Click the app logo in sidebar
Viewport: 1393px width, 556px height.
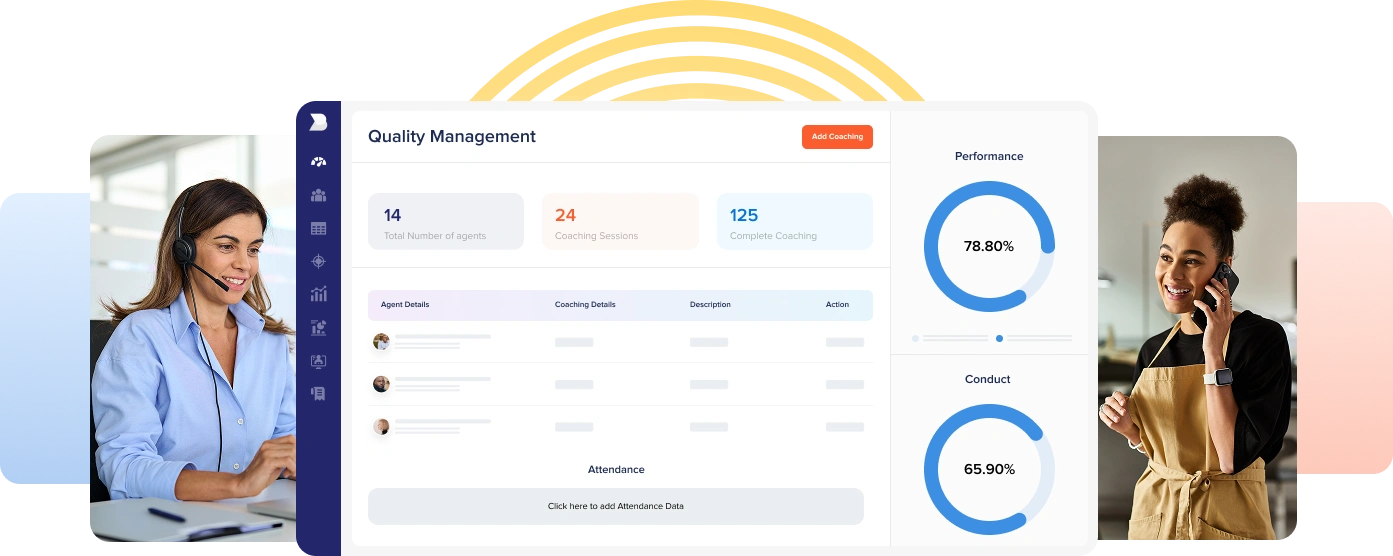tap(318, 122)
